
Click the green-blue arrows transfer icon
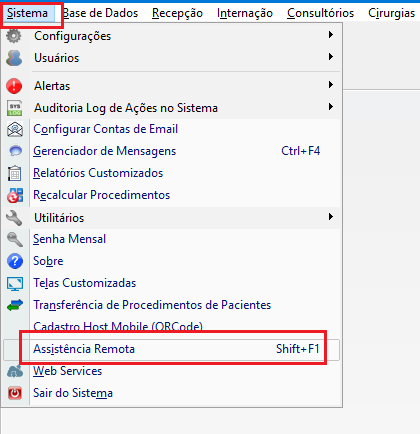15,305
